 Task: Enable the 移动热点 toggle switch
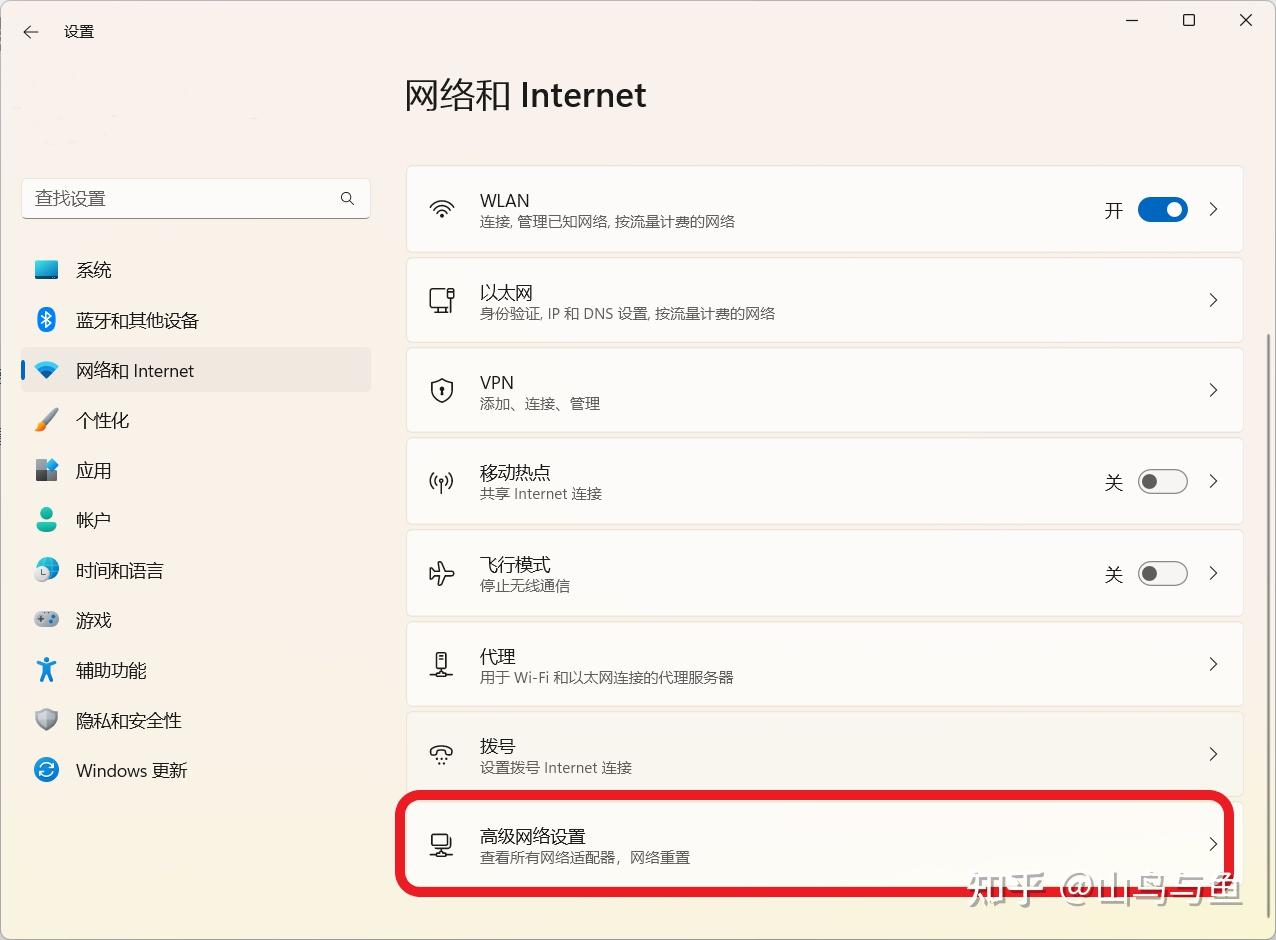tap(1162, 481)
